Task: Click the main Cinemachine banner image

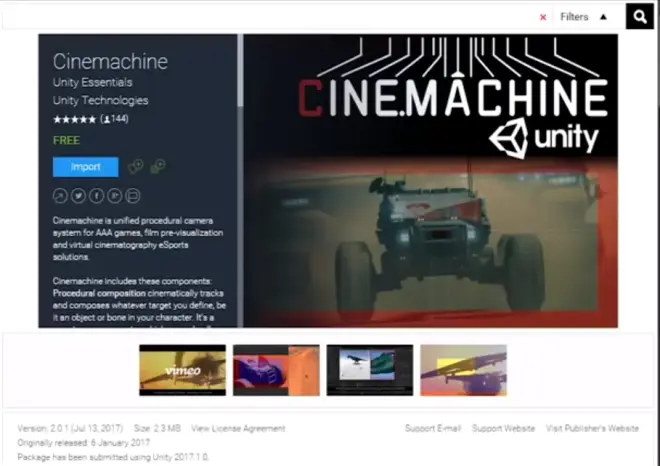Action: coord(431,181)
